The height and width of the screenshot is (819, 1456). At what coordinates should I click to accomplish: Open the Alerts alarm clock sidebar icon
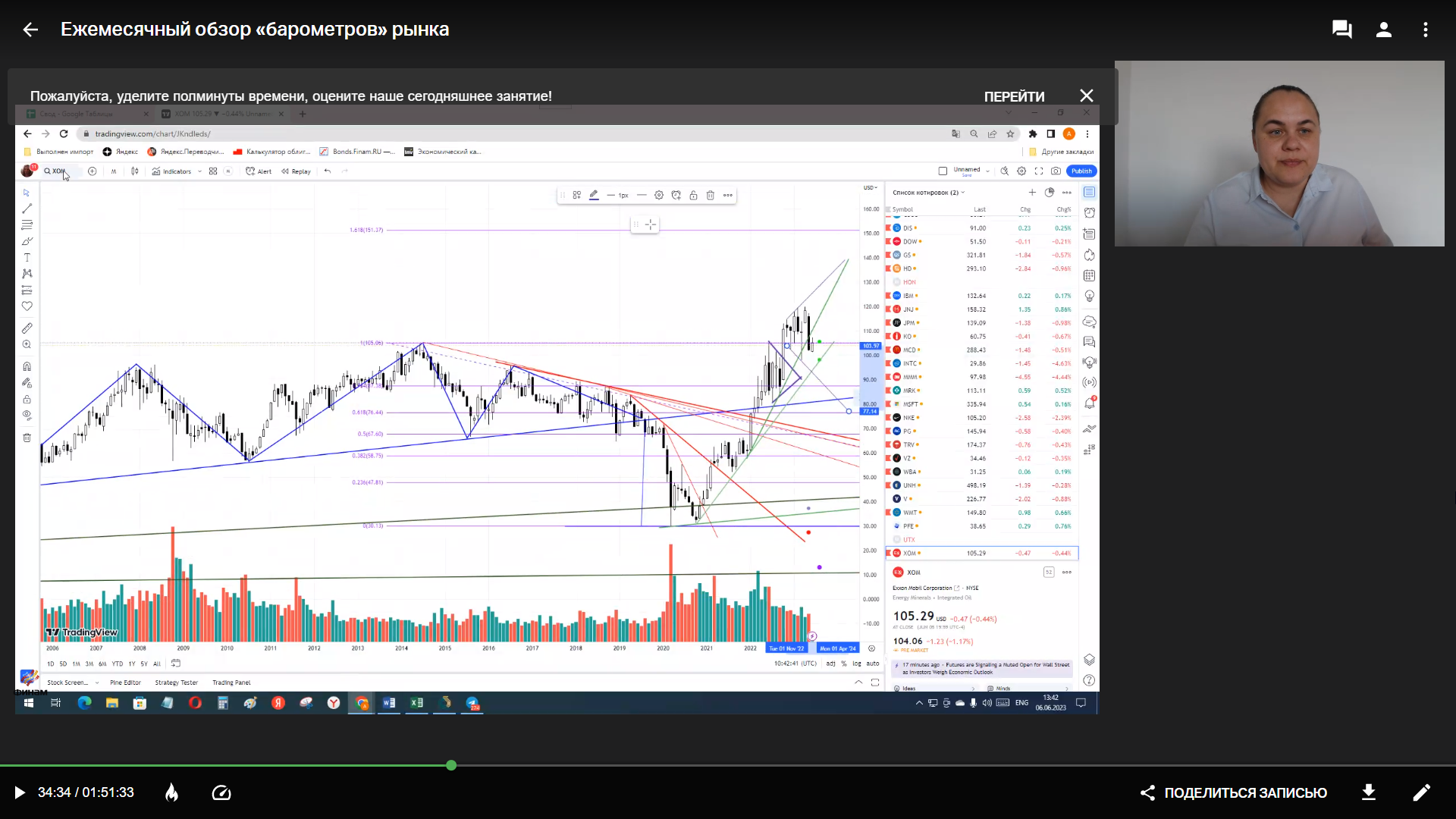click(x=1090, y=213)
